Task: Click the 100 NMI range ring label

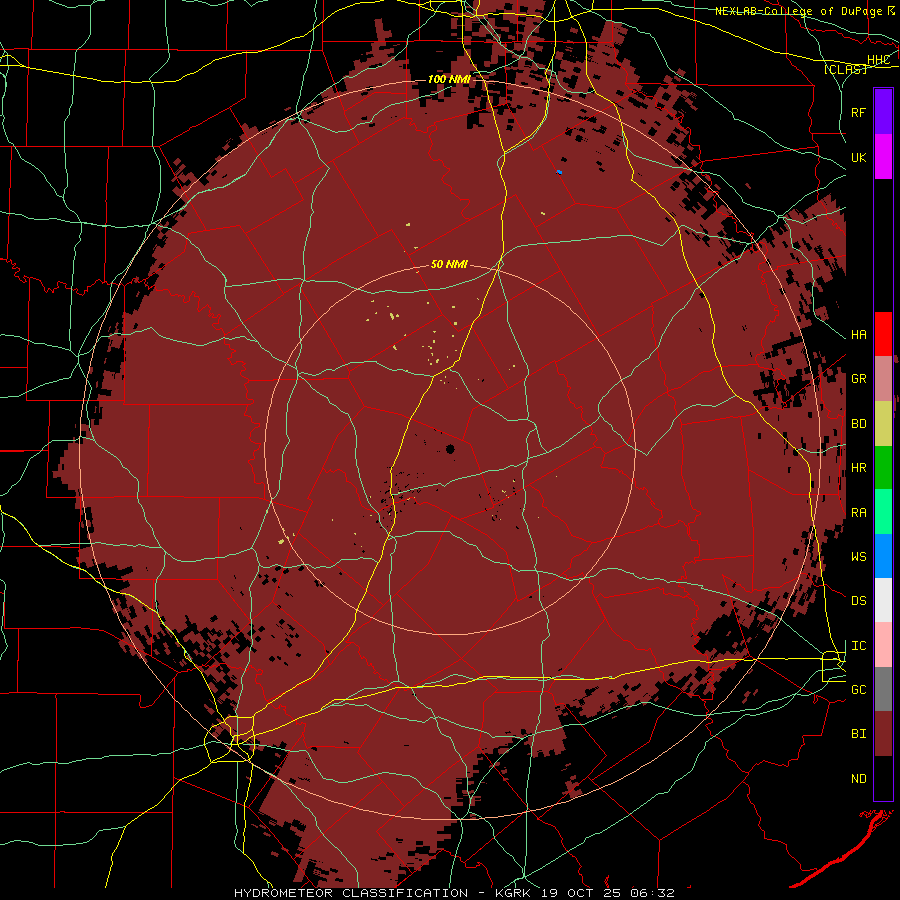Action: (449, 79)
